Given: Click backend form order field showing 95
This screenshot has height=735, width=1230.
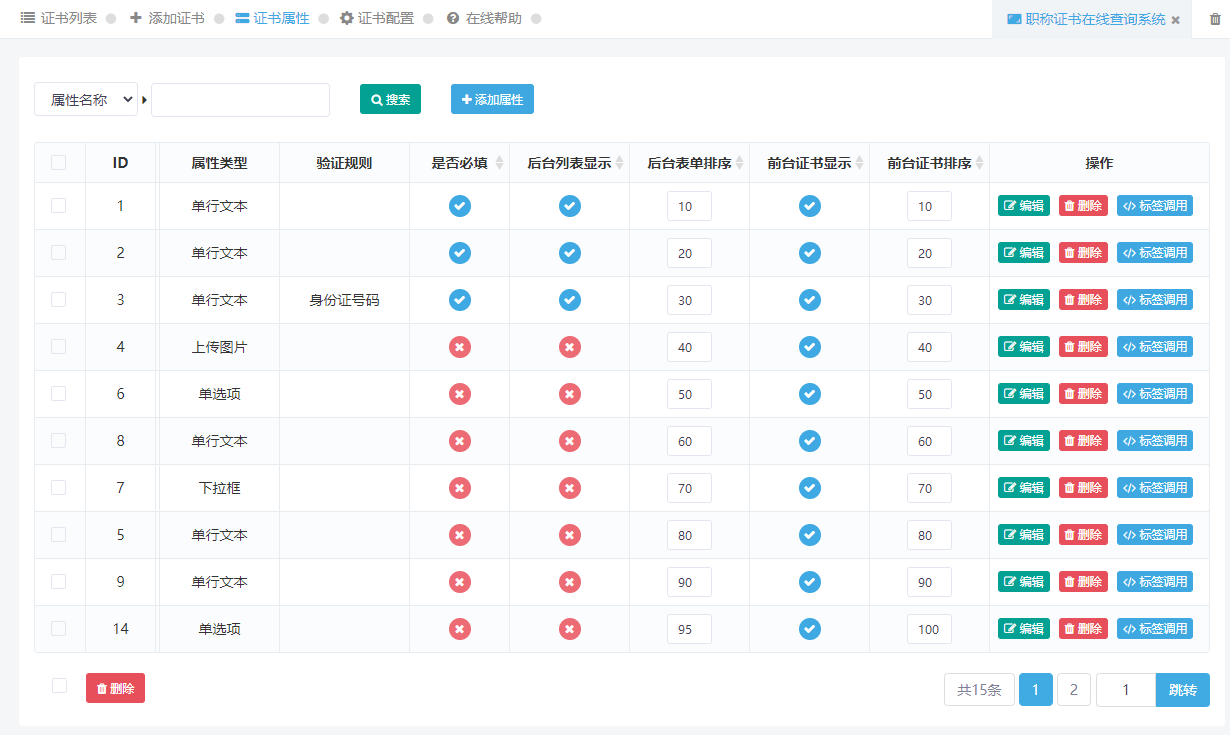Looking at the screenshot, I should (689, 629).
